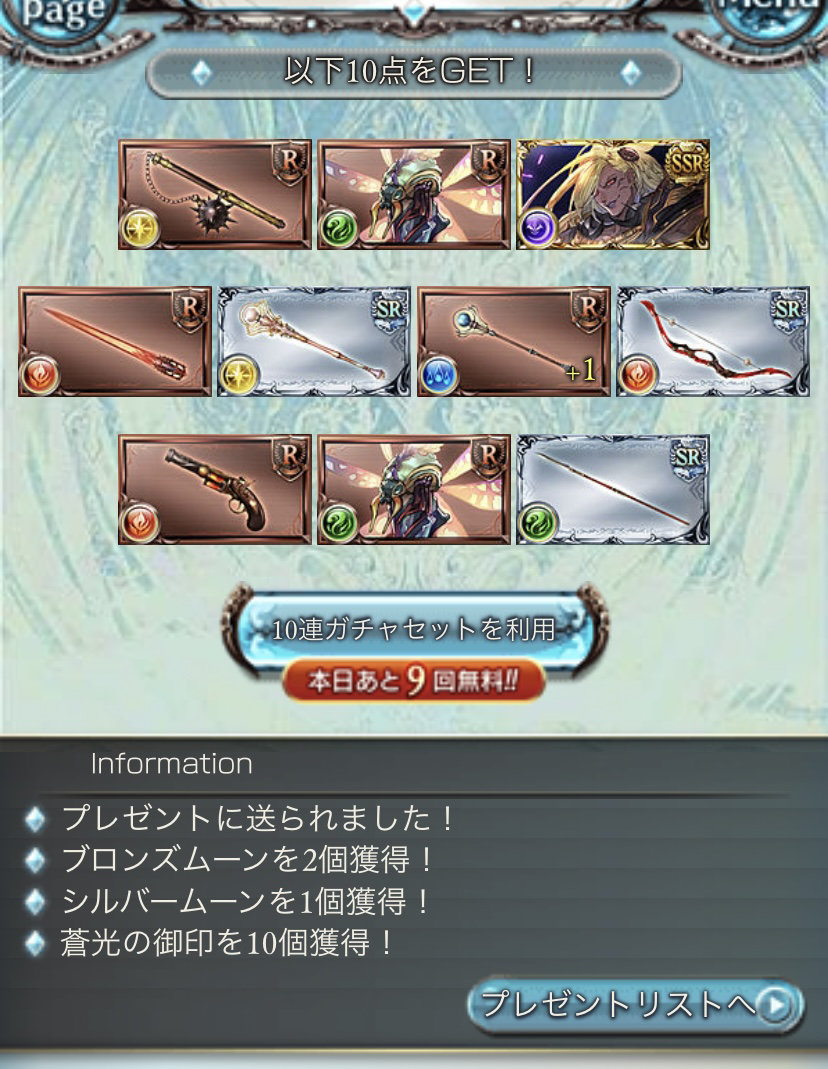Tap the bottom-row R dragonfly summon card
828x1069 pixels.
[414, 490]
